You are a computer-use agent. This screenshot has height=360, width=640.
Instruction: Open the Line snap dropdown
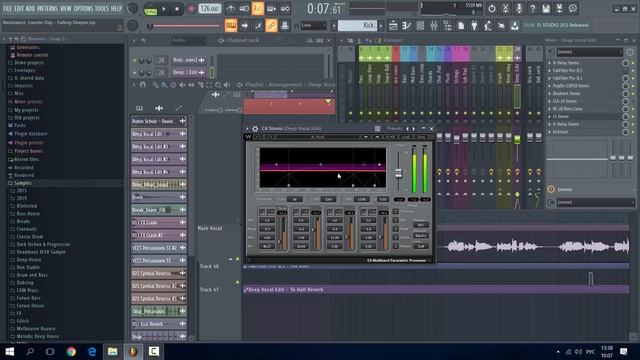coord(313,26)
